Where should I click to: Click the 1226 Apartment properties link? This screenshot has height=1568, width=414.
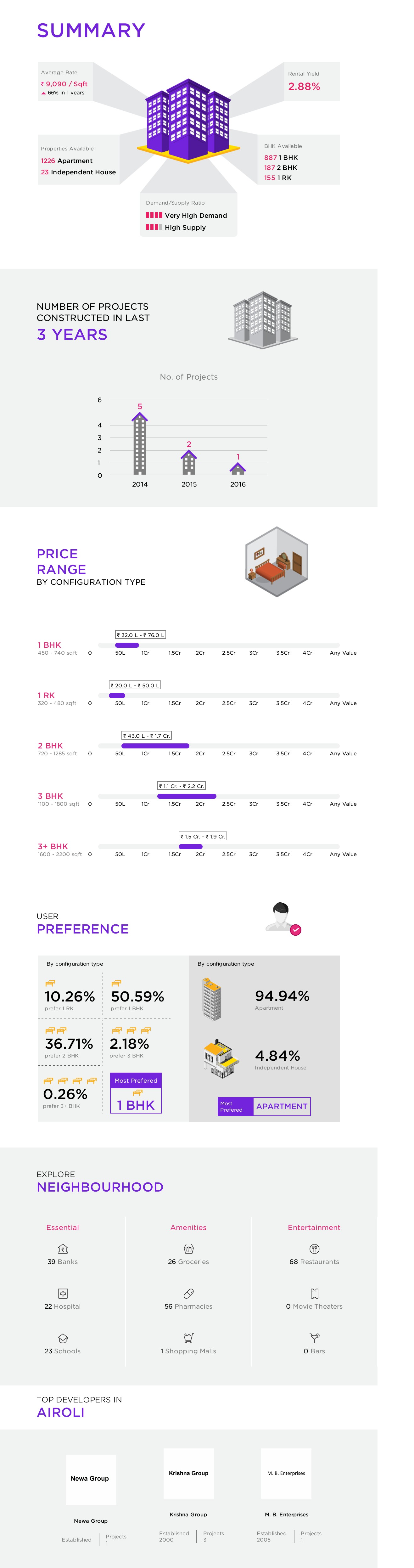coord(66,161)
